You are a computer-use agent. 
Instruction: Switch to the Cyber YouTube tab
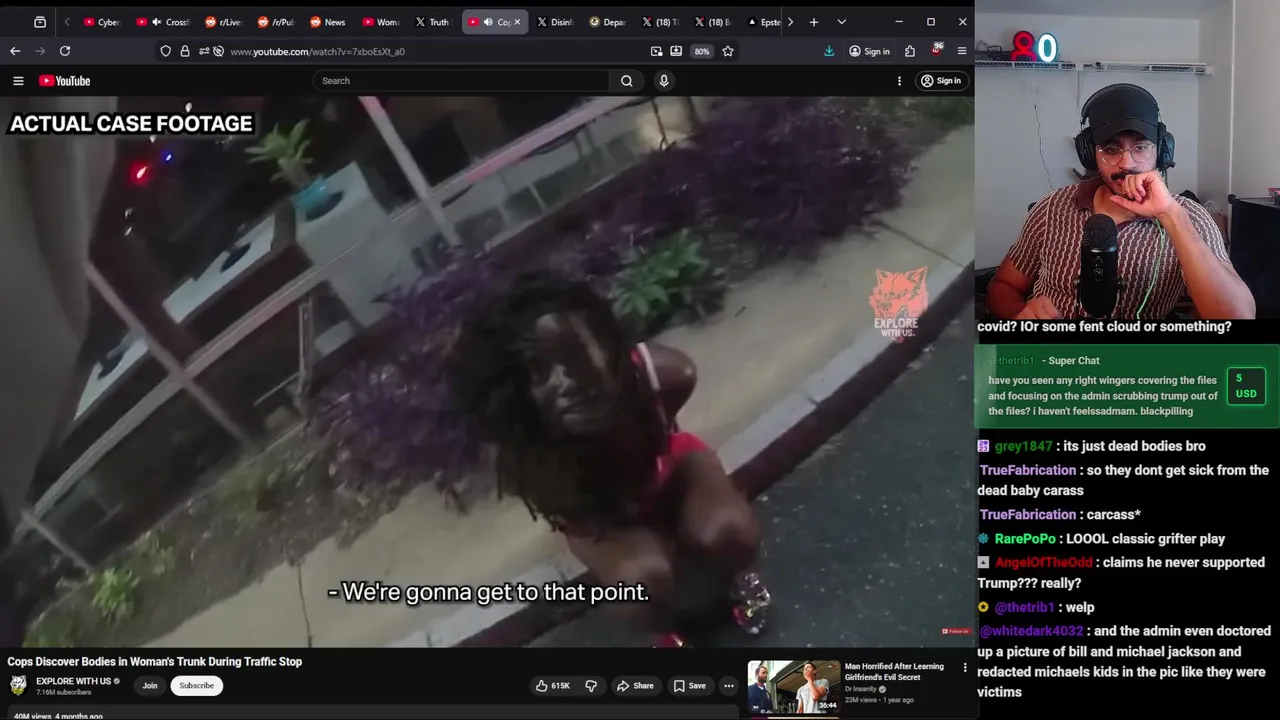click(x=102, y=22)
